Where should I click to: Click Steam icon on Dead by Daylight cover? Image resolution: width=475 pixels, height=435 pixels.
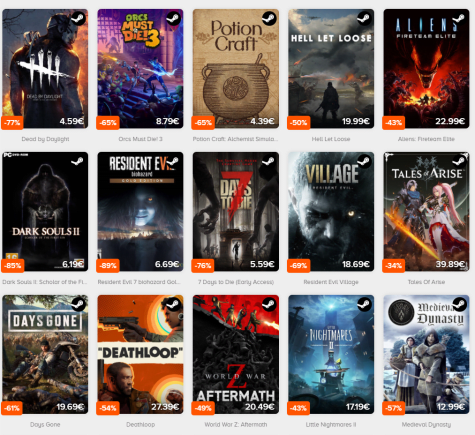(x=78, y=18)
